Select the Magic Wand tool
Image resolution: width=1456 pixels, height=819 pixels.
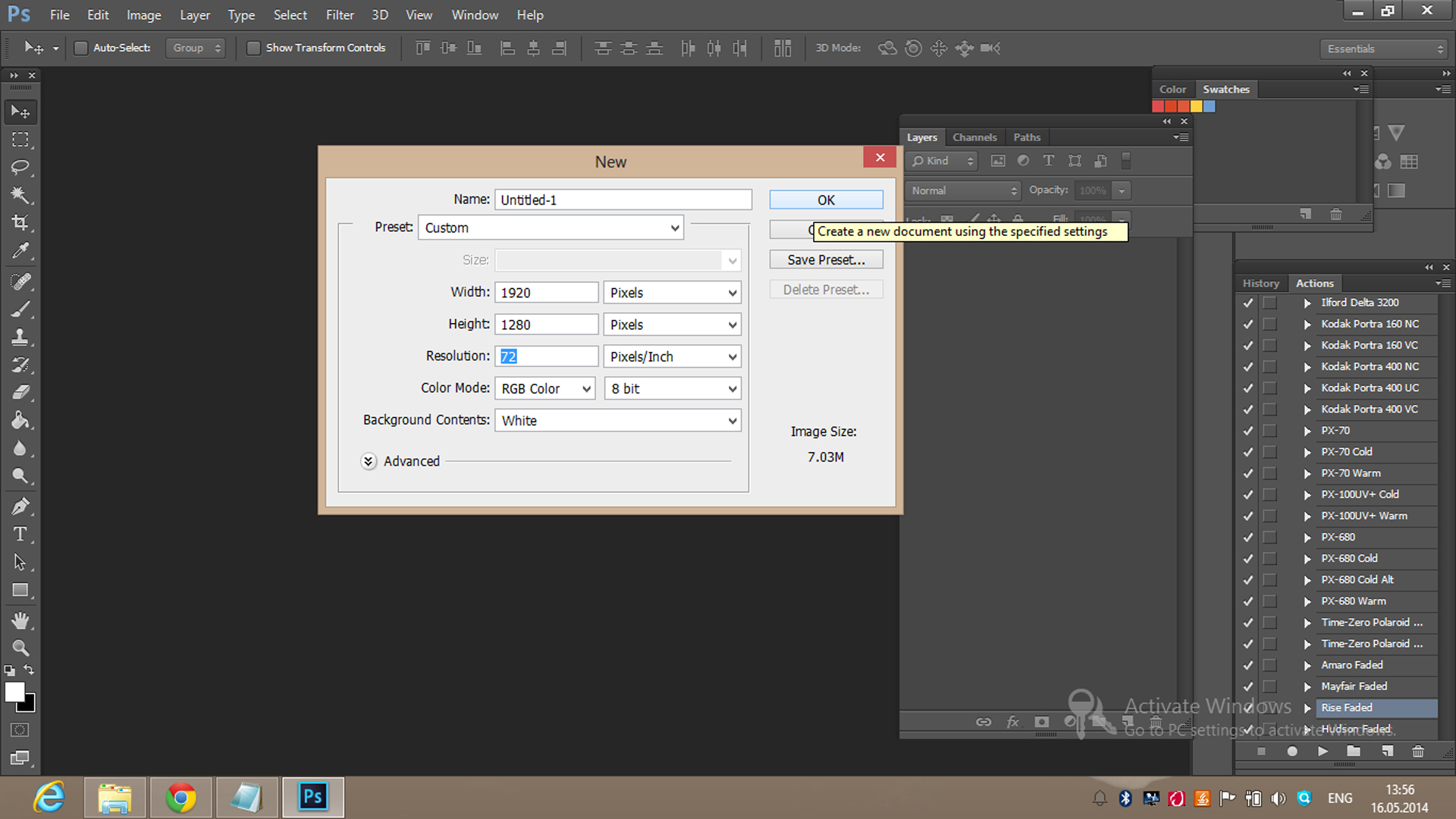coord(20,195)
